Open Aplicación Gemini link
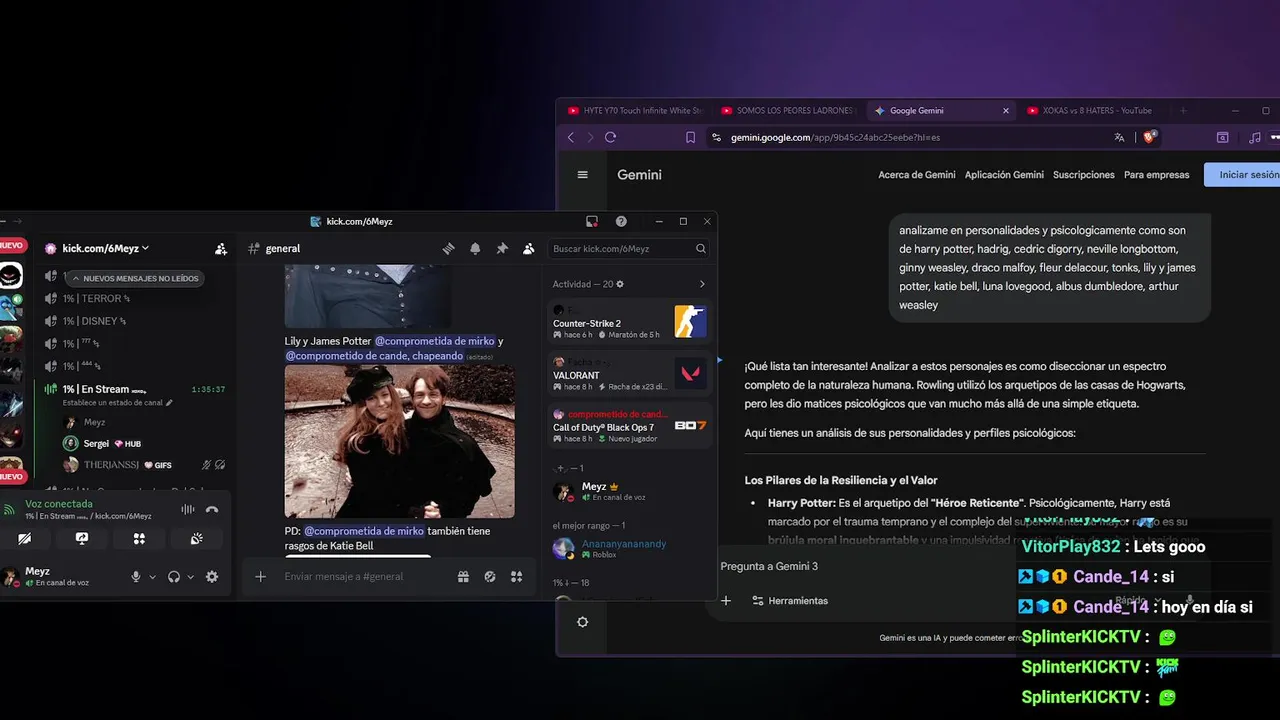Screen dimensions: 1280x720 (1004, 175)
